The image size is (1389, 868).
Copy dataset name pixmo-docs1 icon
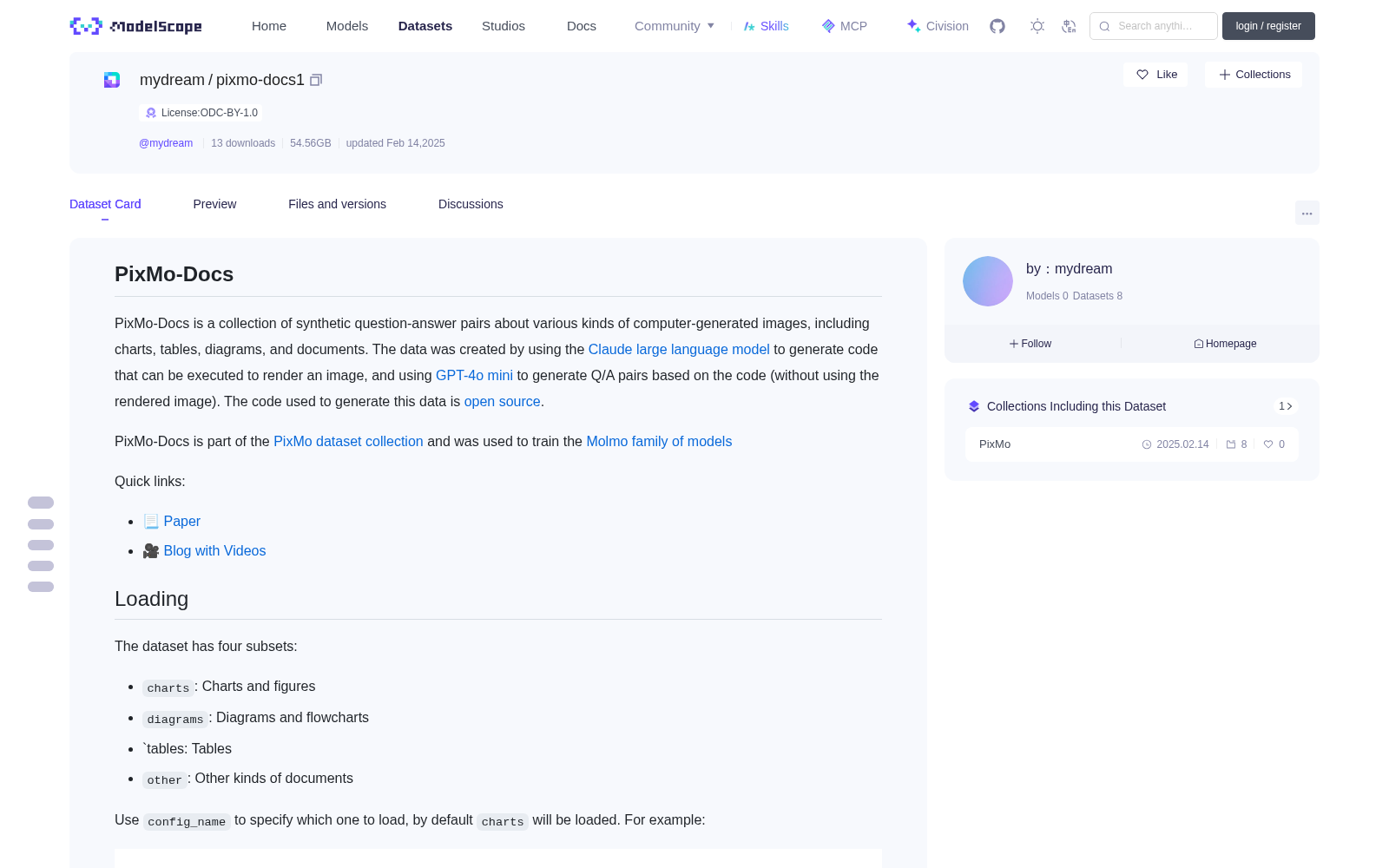pyautogui.click(x=316, y=80)
